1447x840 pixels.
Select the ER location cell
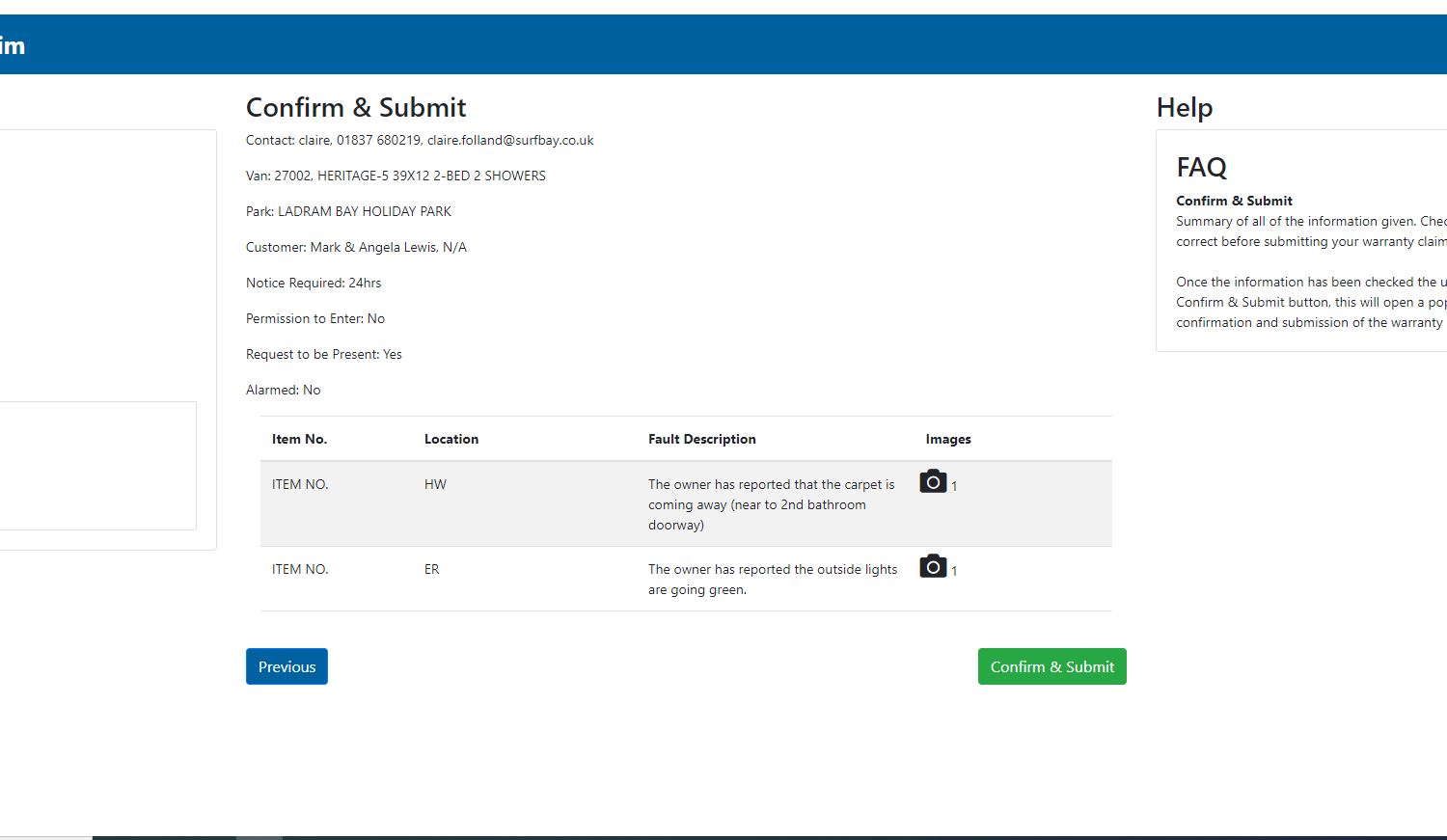(x=431, y=569)
